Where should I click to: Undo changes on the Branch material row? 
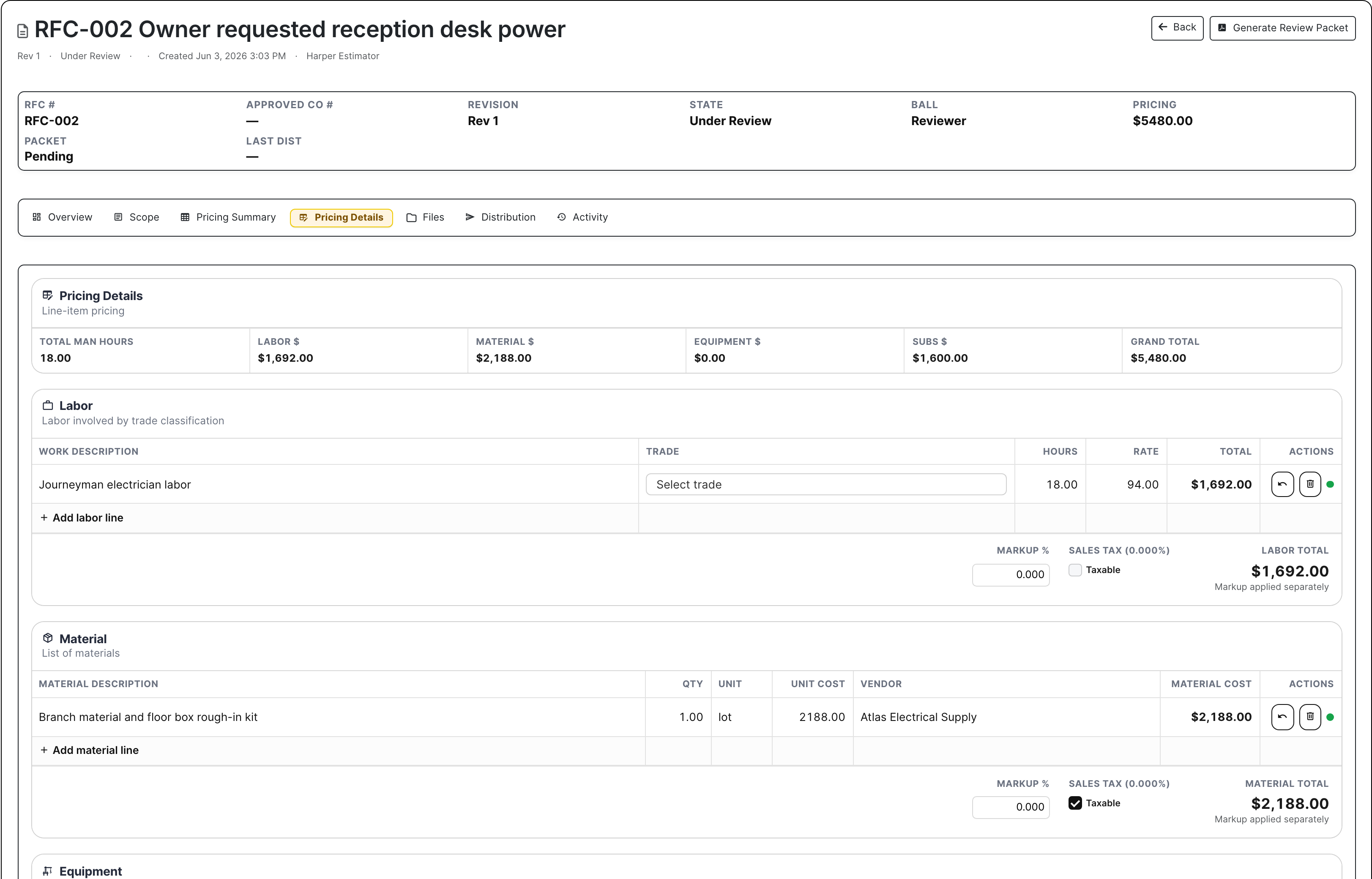1282,717
